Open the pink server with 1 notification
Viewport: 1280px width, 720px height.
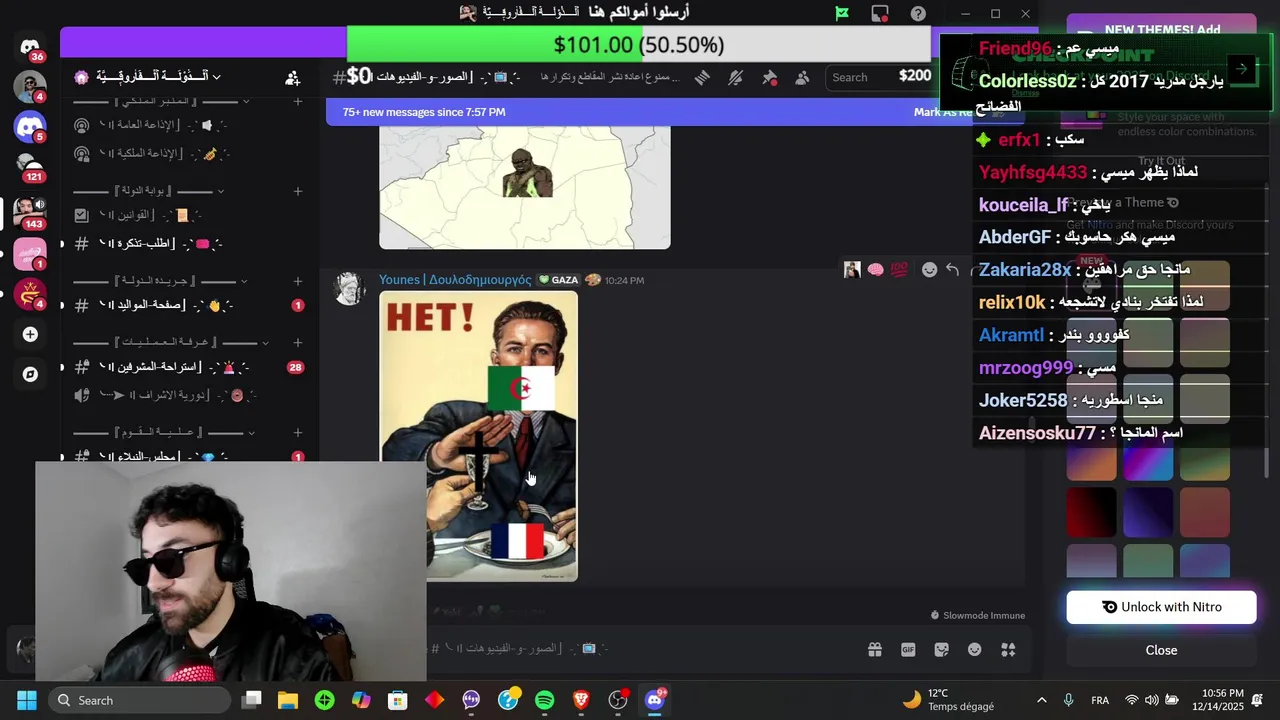pyautogui.click(x=30, y=253)
